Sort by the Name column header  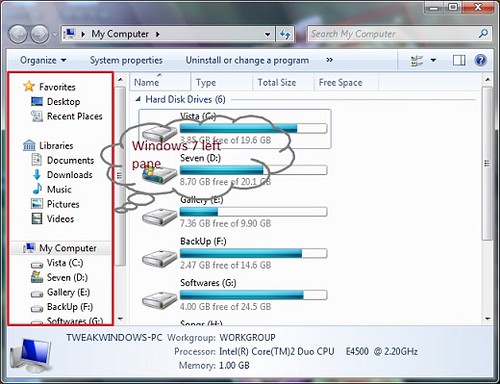click(x=161, y=82)
